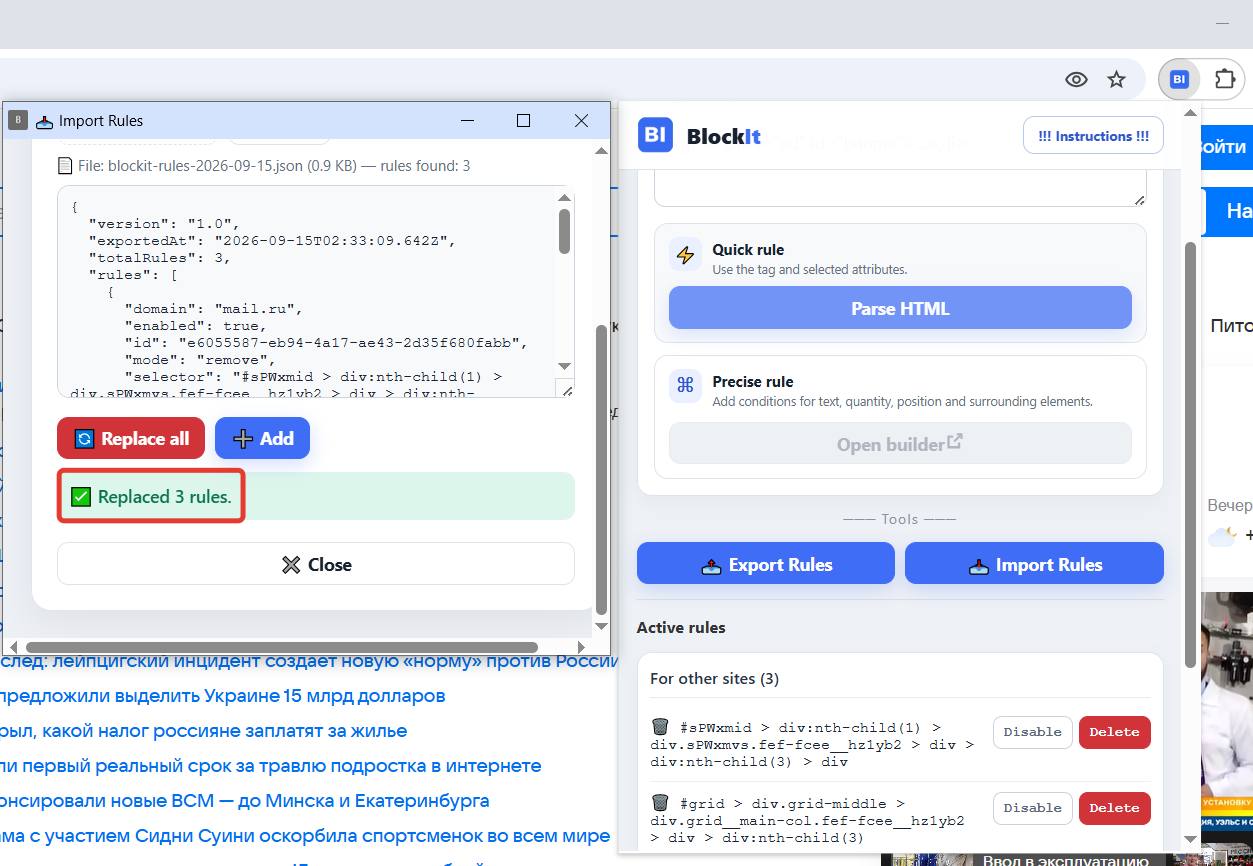Open the headline about налог россияне заплатят за жилье
This screenshot has width=1253, height=866.
pos(203,730)
